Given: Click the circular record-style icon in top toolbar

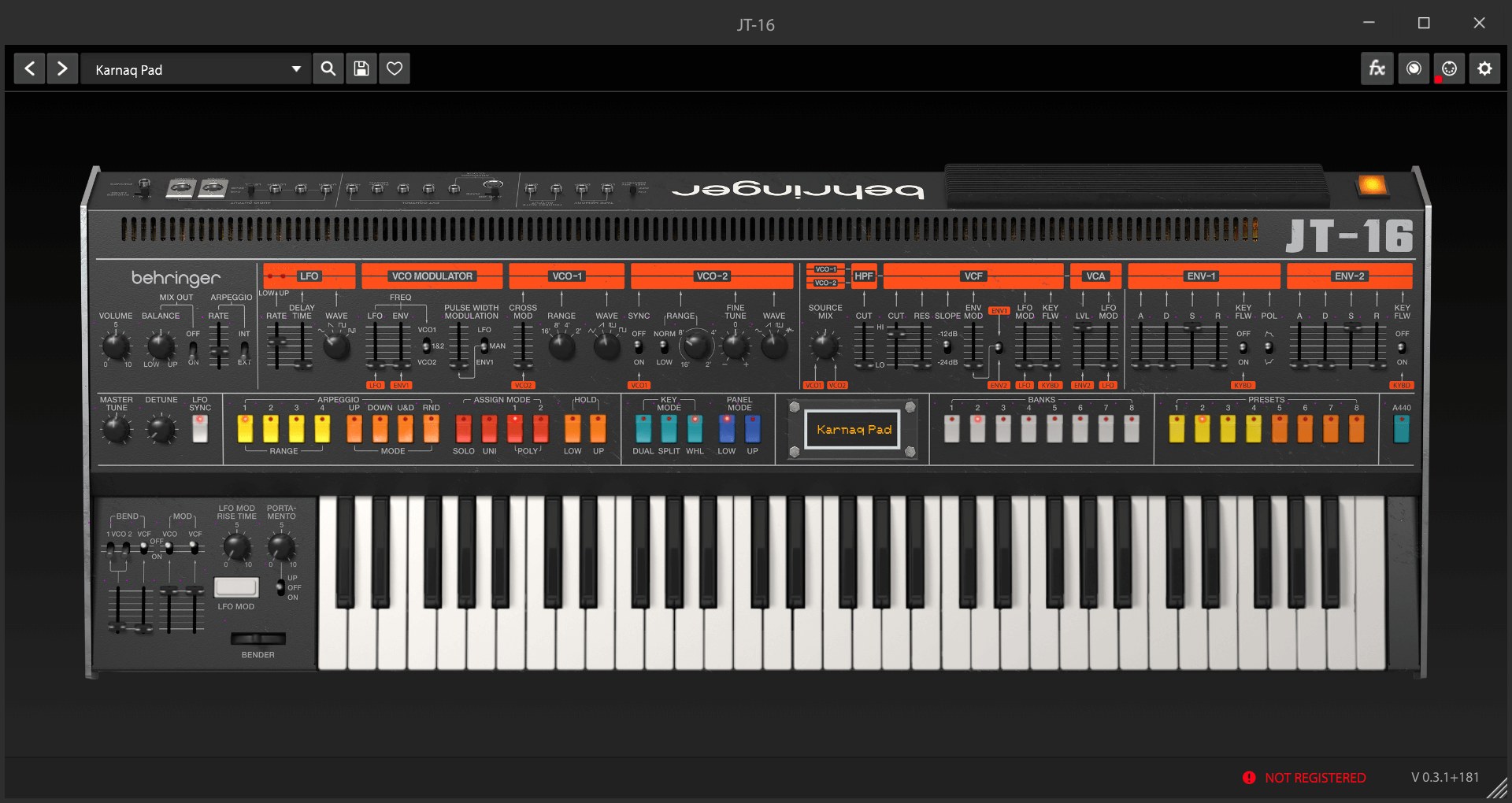Looking at the screenshot, I should [1414, 68].
